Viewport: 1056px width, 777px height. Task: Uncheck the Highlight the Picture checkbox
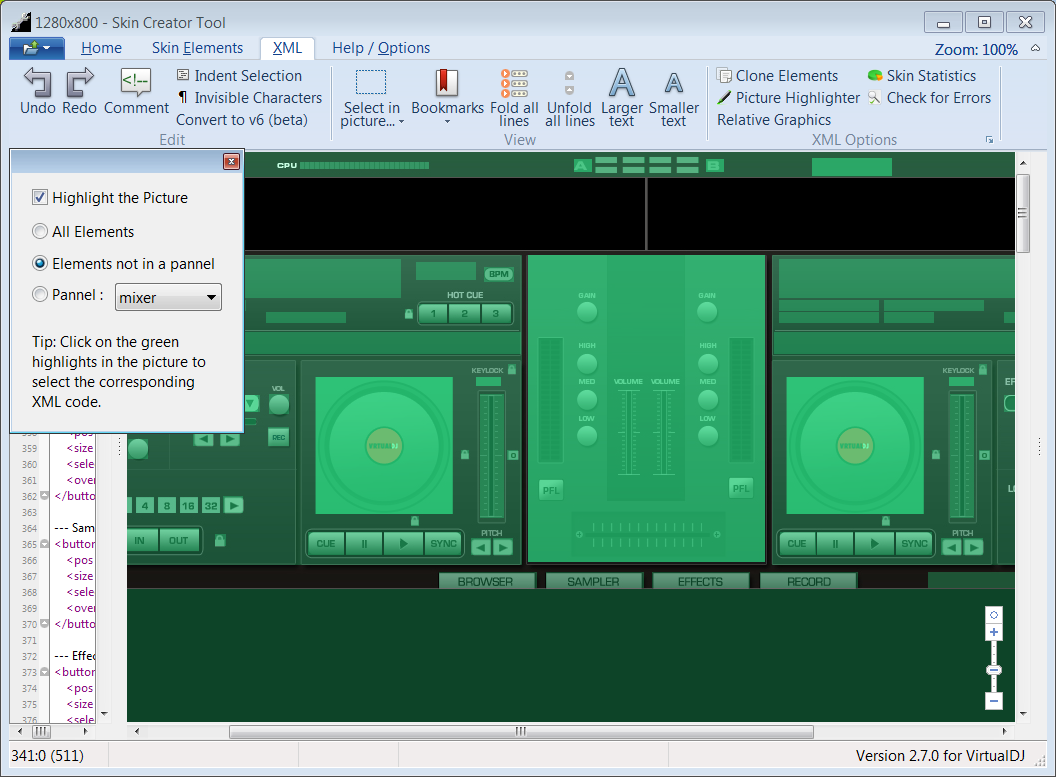(x=40, y=198)
